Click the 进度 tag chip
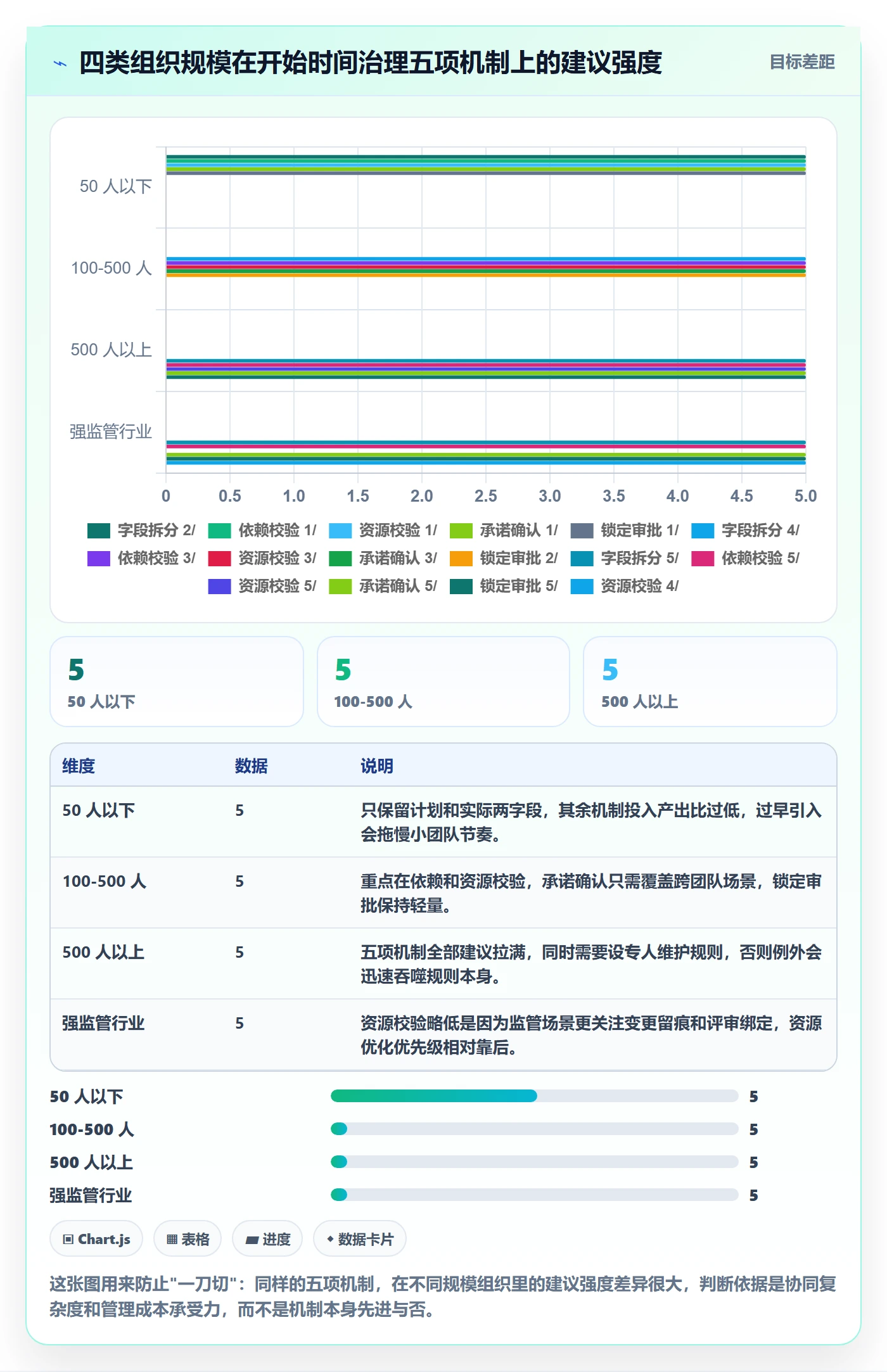Image resolution: width=887 pixels, height=1372 pixels. [267, 1238]
